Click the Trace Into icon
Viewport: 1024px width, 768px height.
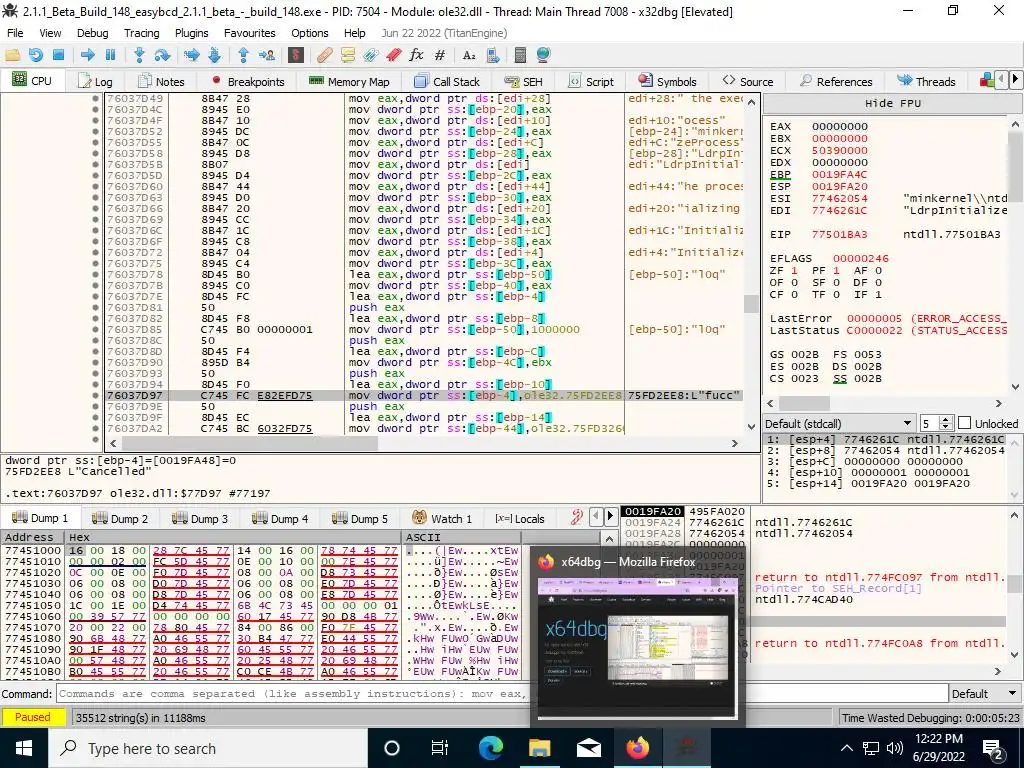[191, 56]
